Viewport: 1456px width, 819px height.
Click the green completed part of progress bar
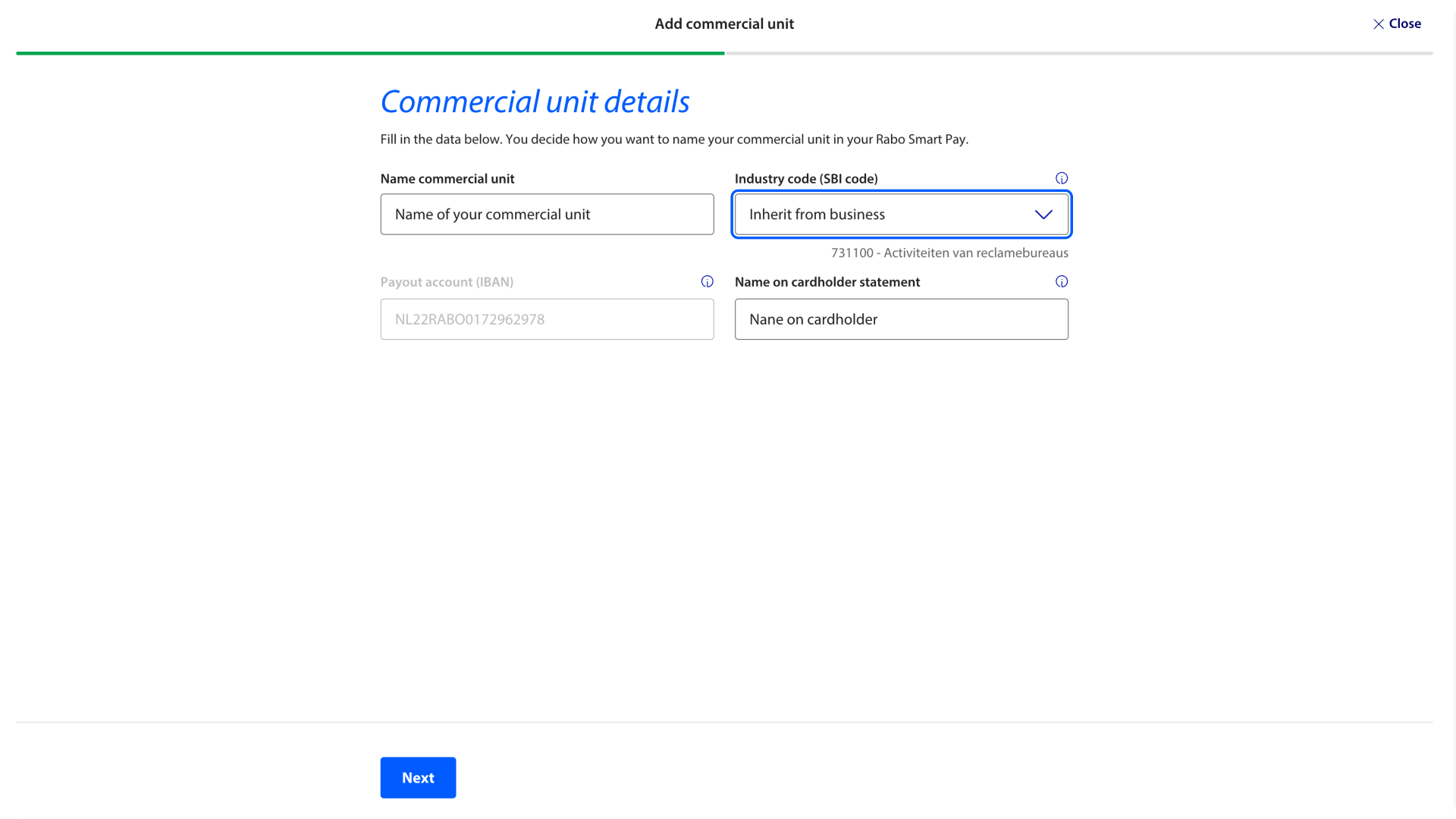tap(370, 53)
